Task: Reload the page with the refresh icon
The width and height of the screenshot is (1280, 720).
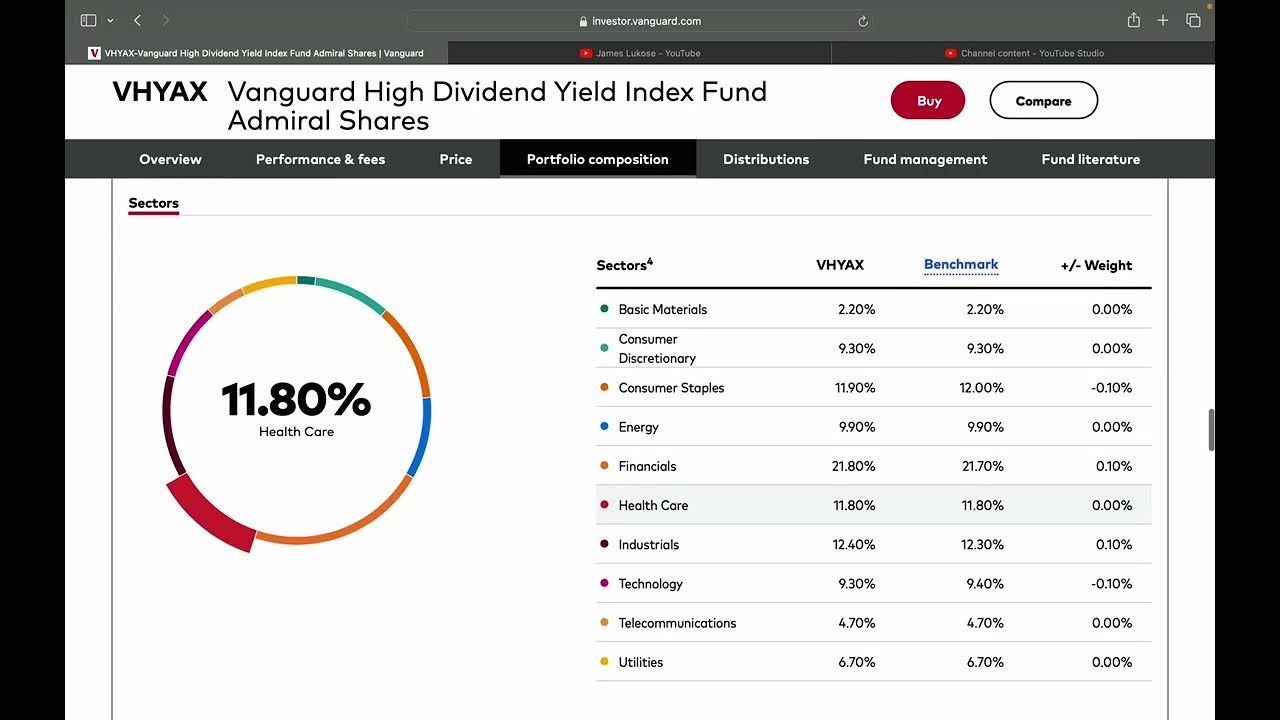Action: (x=863, y=21)
